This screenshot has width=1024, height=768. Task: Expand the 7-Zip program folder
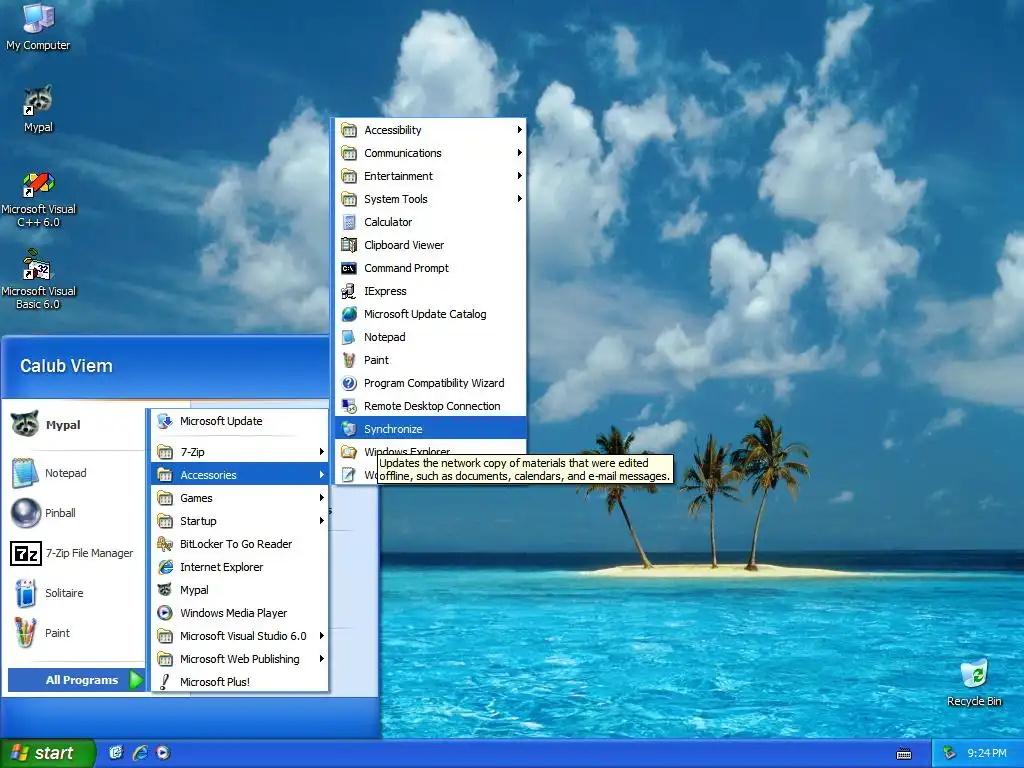[x=240, y=452]
